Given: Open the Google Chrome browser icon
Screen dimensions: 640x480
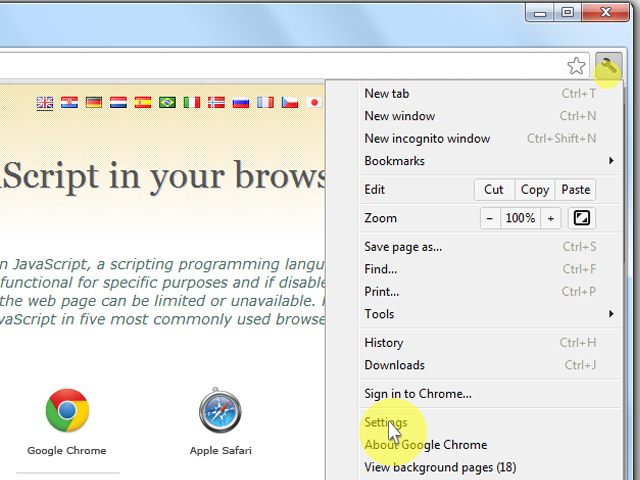Looking at the screenshot, I should 67,411.
